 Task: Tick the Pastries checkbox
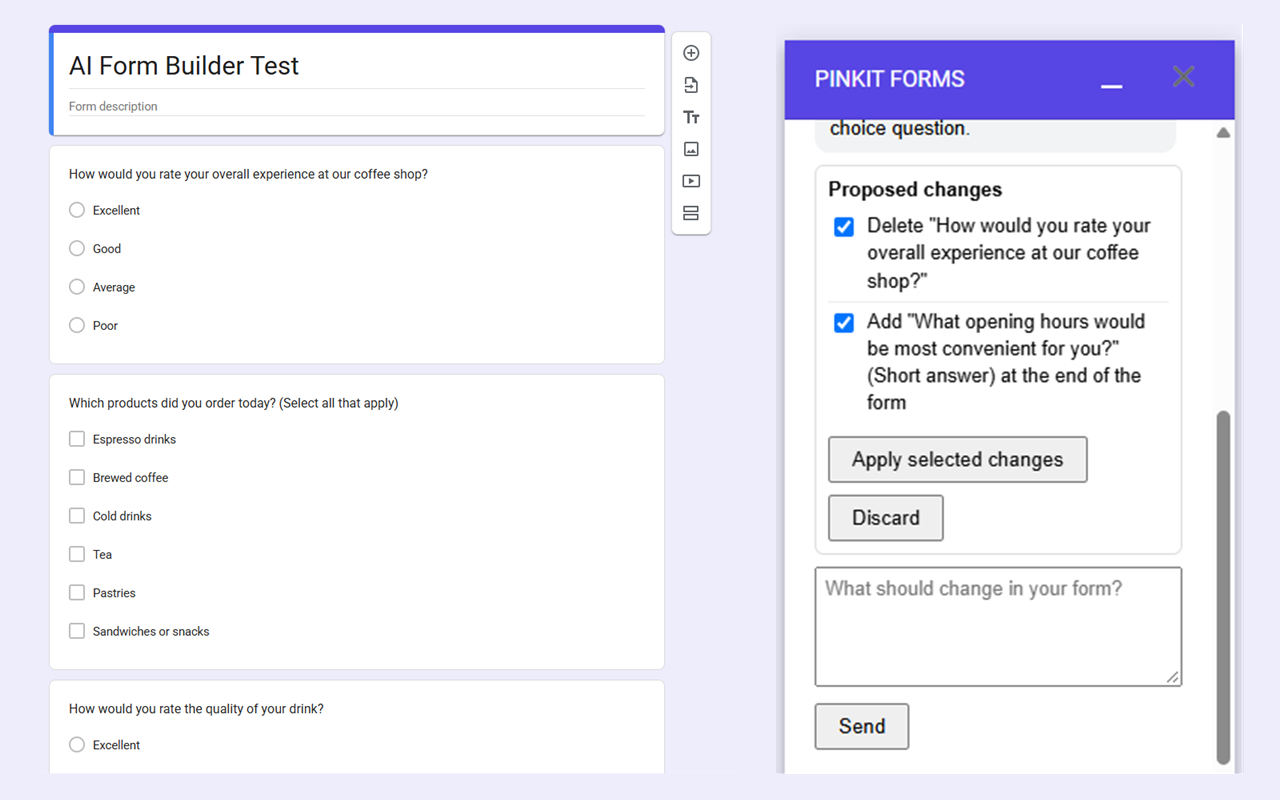pyautogui.click(x=77, y=592)
